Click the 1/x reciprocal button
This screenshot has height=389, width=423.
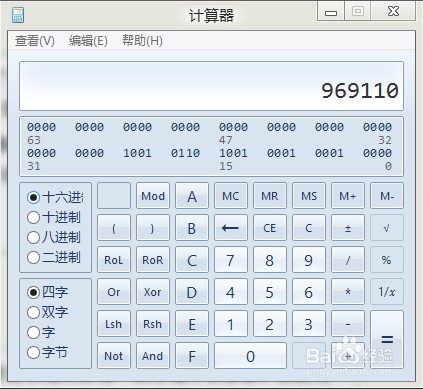(x=387, y=292)
